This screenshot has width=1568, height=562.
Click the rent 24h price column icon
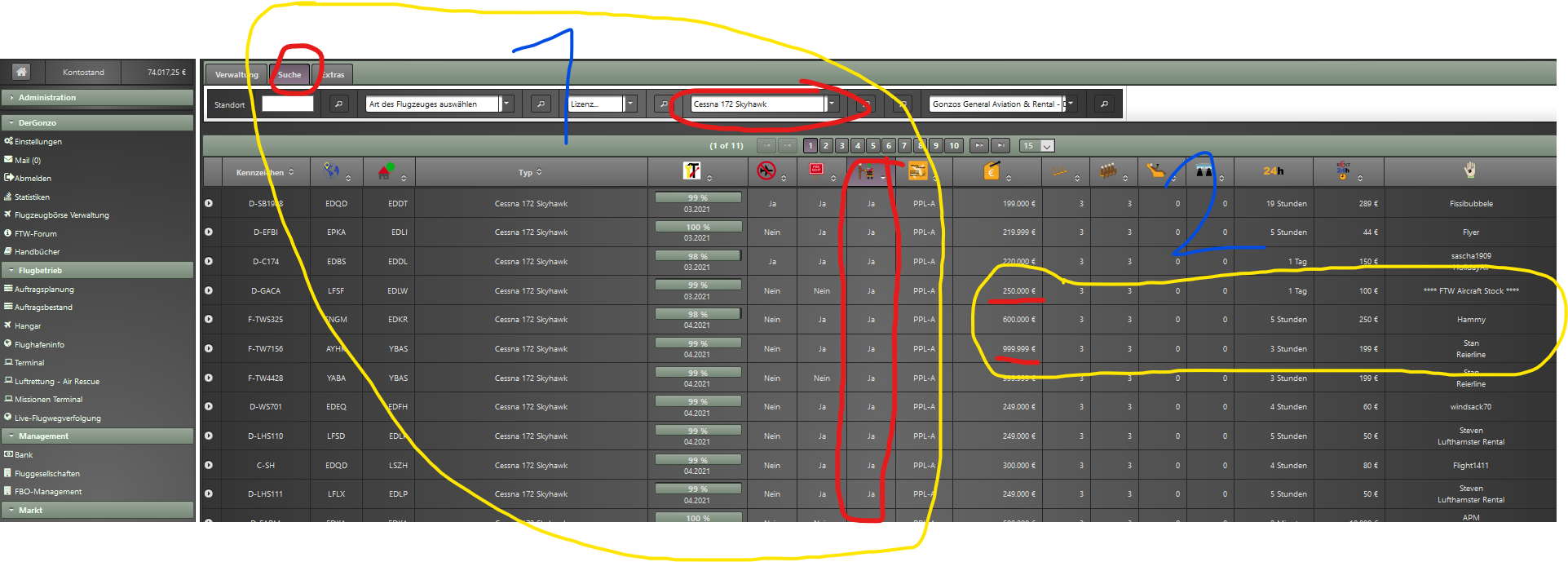tap(1343, 170)
